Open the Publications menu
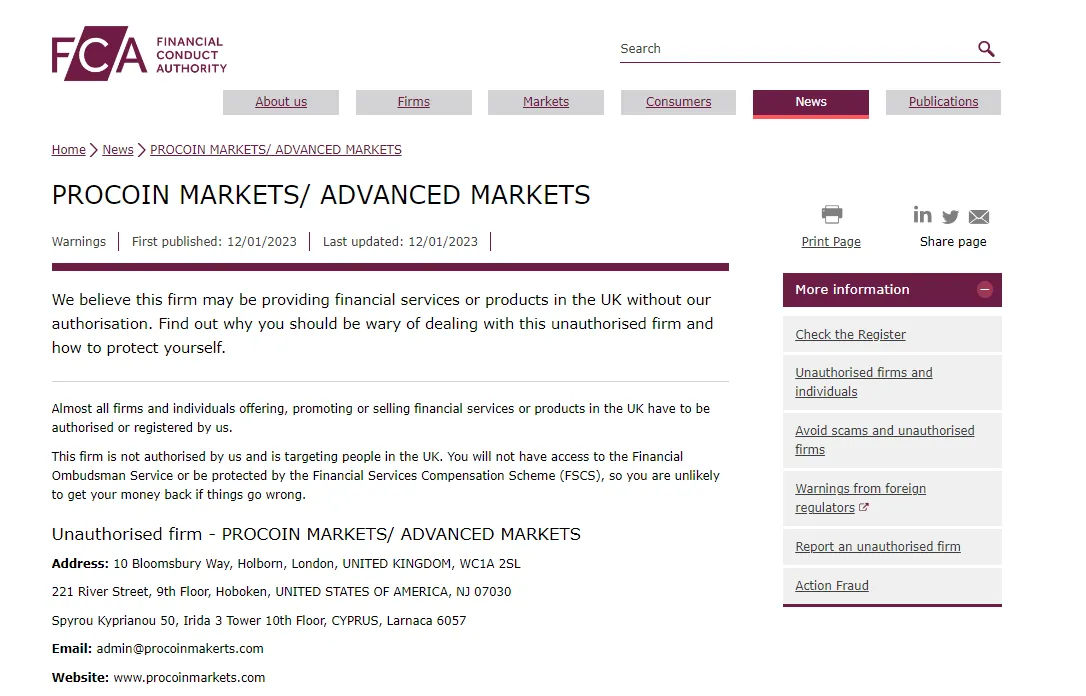 (x=943, y=102)
